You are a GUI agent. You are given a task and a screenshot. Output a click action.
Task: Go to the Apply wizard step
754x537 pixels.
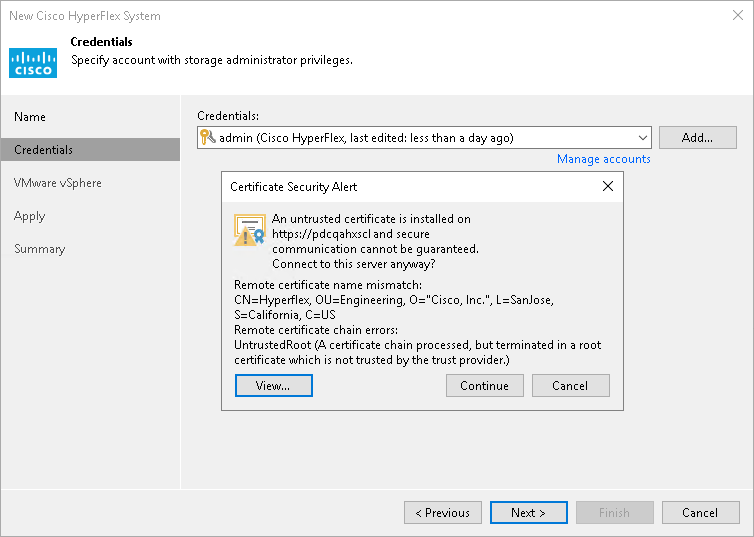click(29, 216)
